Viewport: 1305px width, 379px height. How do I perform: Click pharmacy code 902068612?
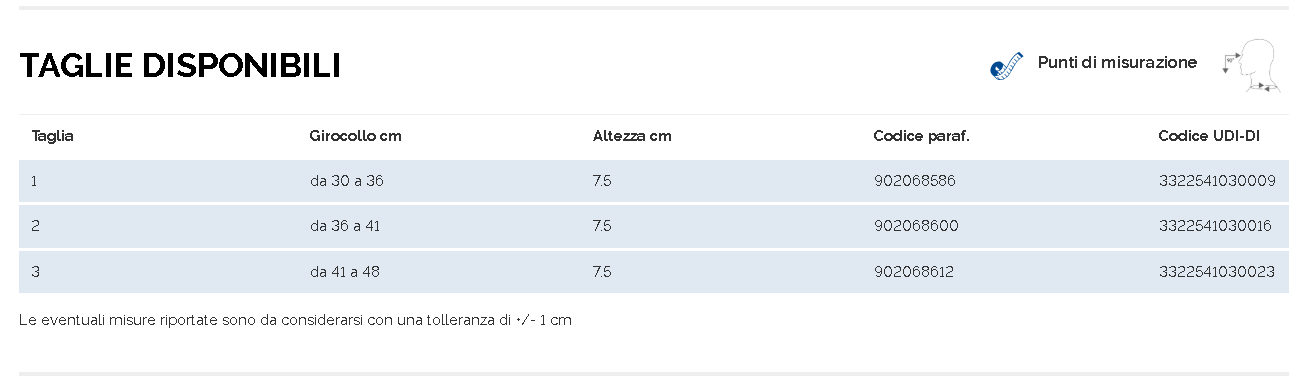(915, 271)
